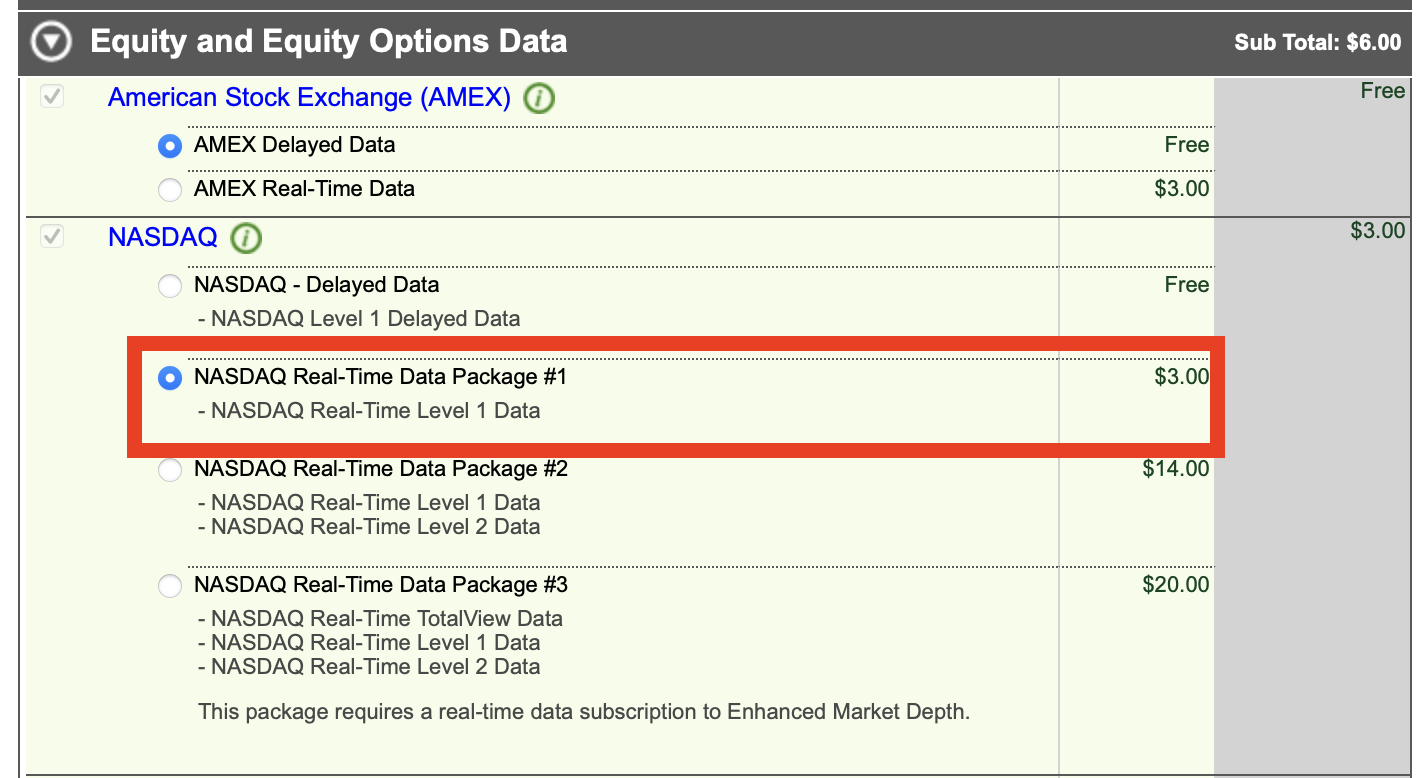Open the AMEX info icon

click(539, 99)
